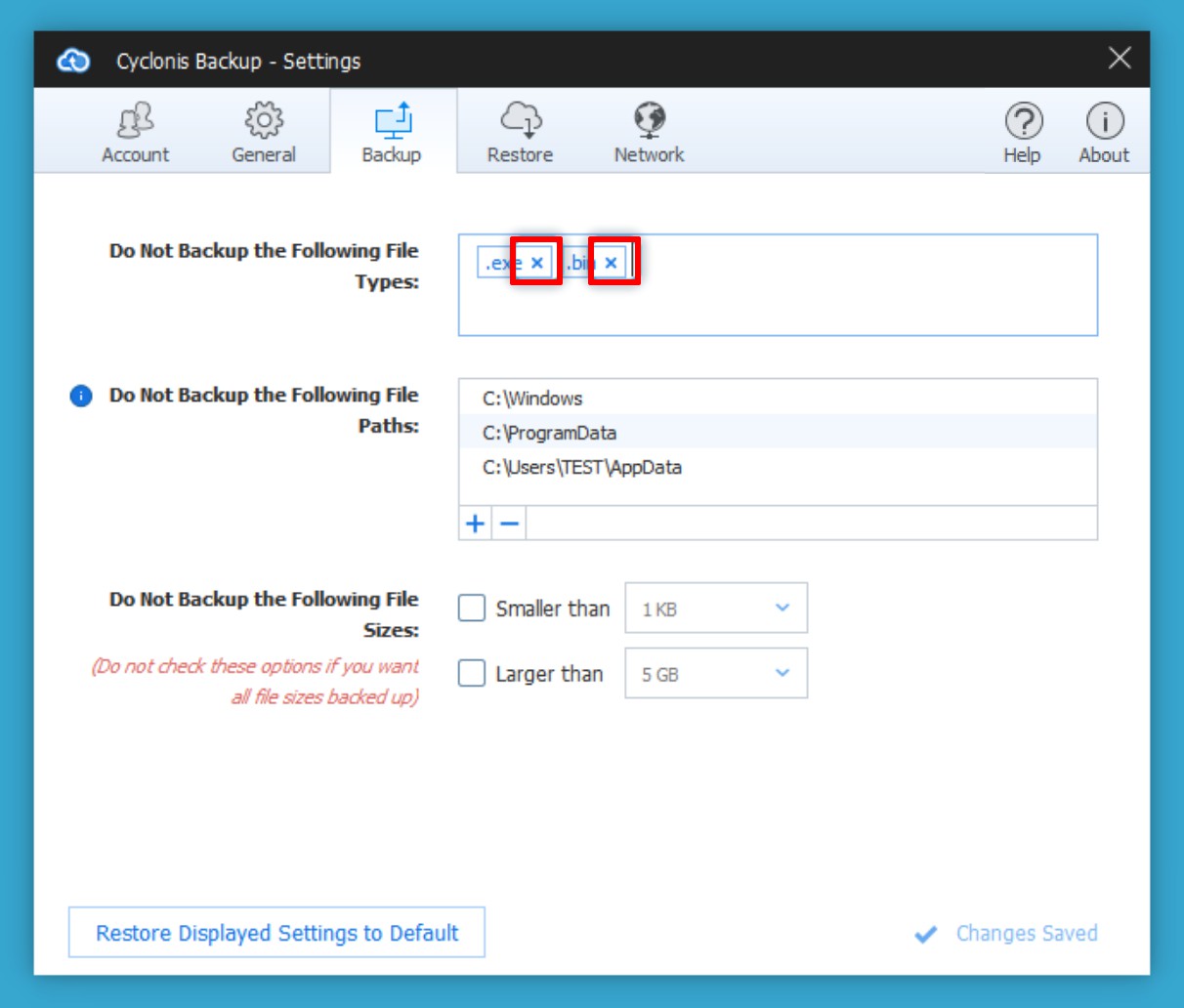Click Restore Displayed Settings to Default
This screenshot has height=1008, width=1184.
pyautogui.click(x=276, y=933)
